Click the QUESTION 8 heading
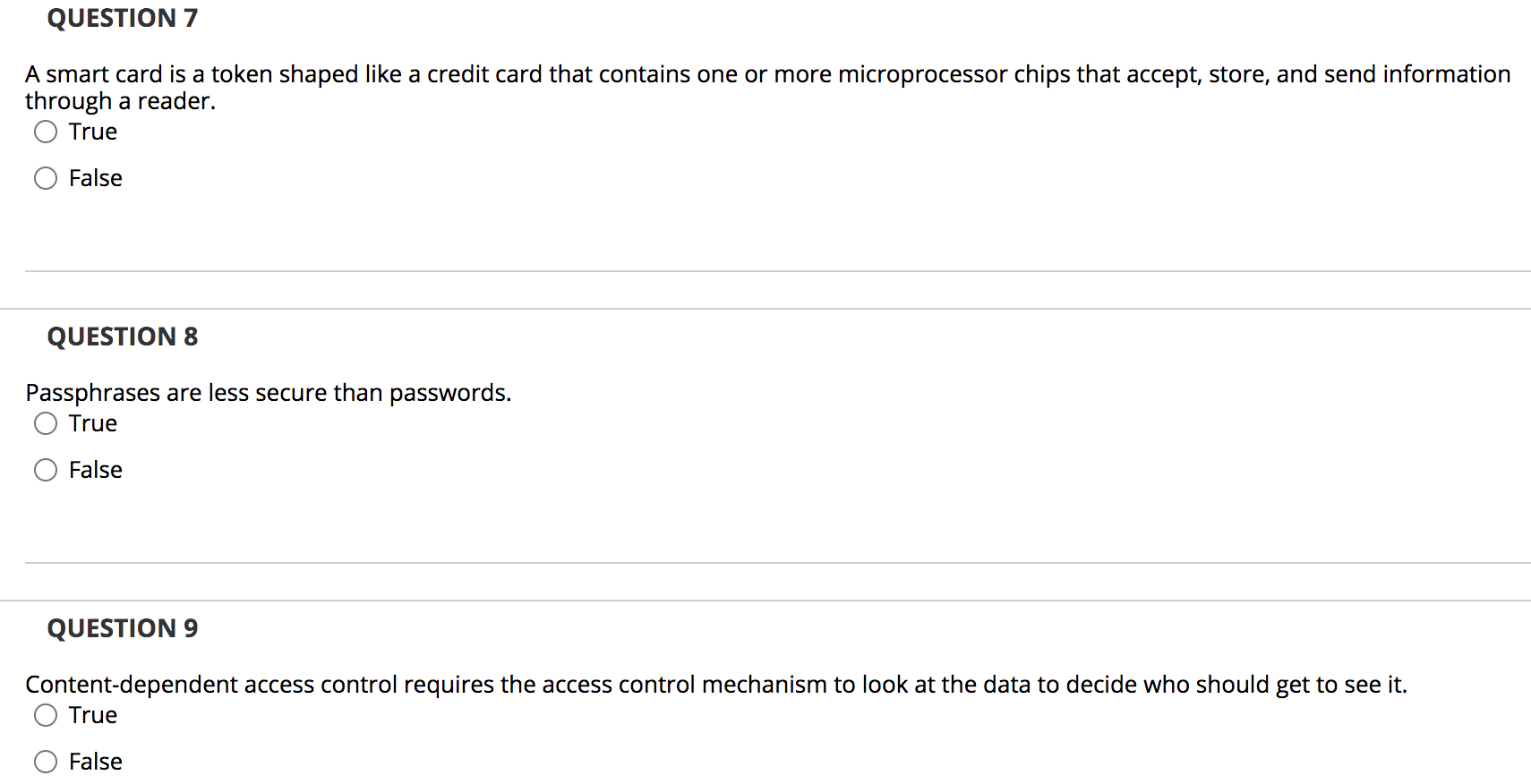This screenshot has height=784, width=1531. [123, 337]
